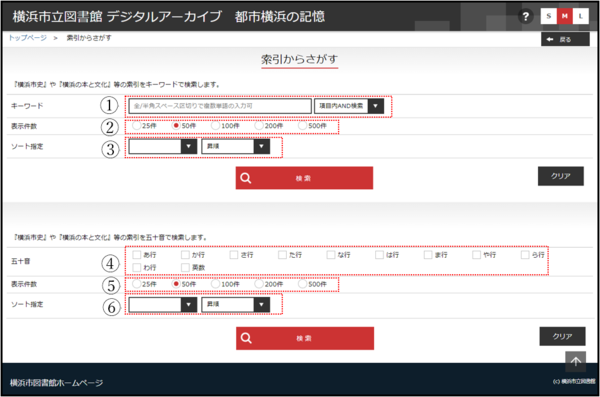600x397 pixels.
Task: Click the upper red 検索 search button
Action: coord(304,178)
